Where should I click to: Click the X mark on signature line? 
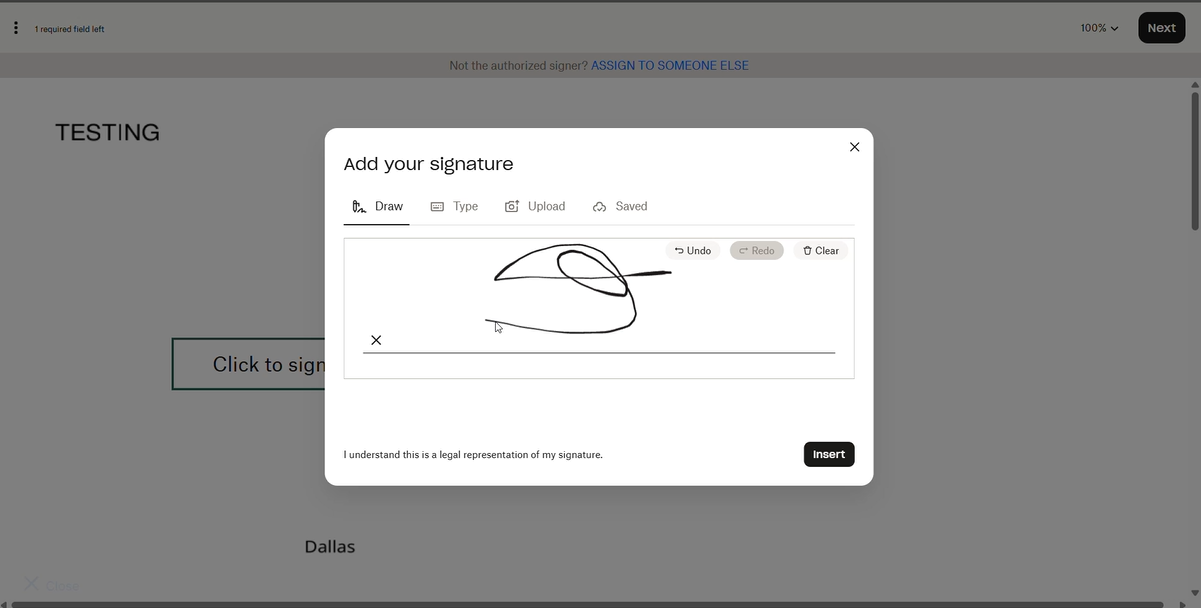coord(376,340)
